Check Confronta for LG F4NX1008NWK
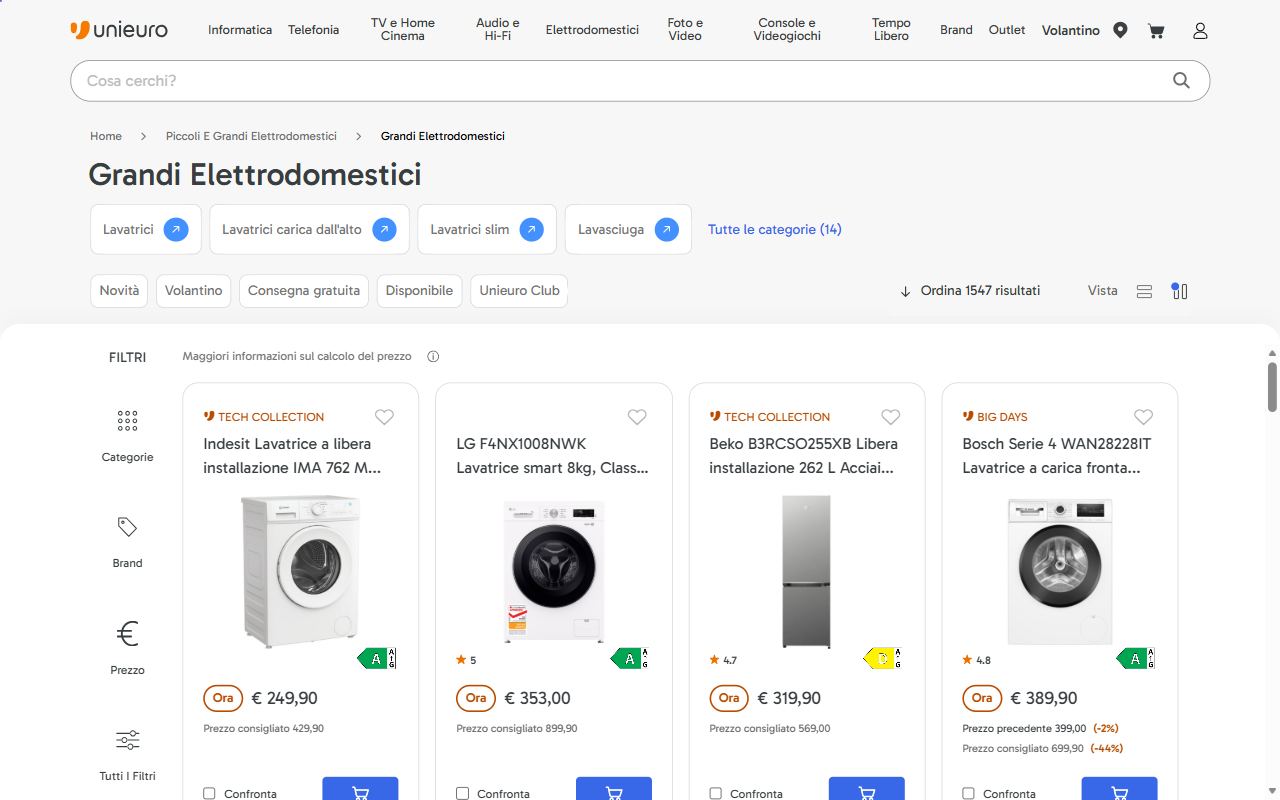The image size is (1280, 800). (462, 794)
